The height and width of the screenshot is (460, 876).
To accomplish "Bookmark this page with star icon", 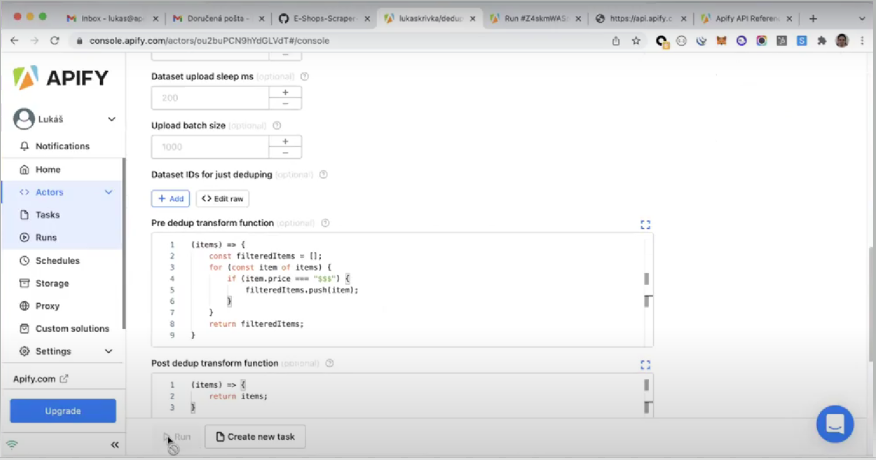I will 636,41.
